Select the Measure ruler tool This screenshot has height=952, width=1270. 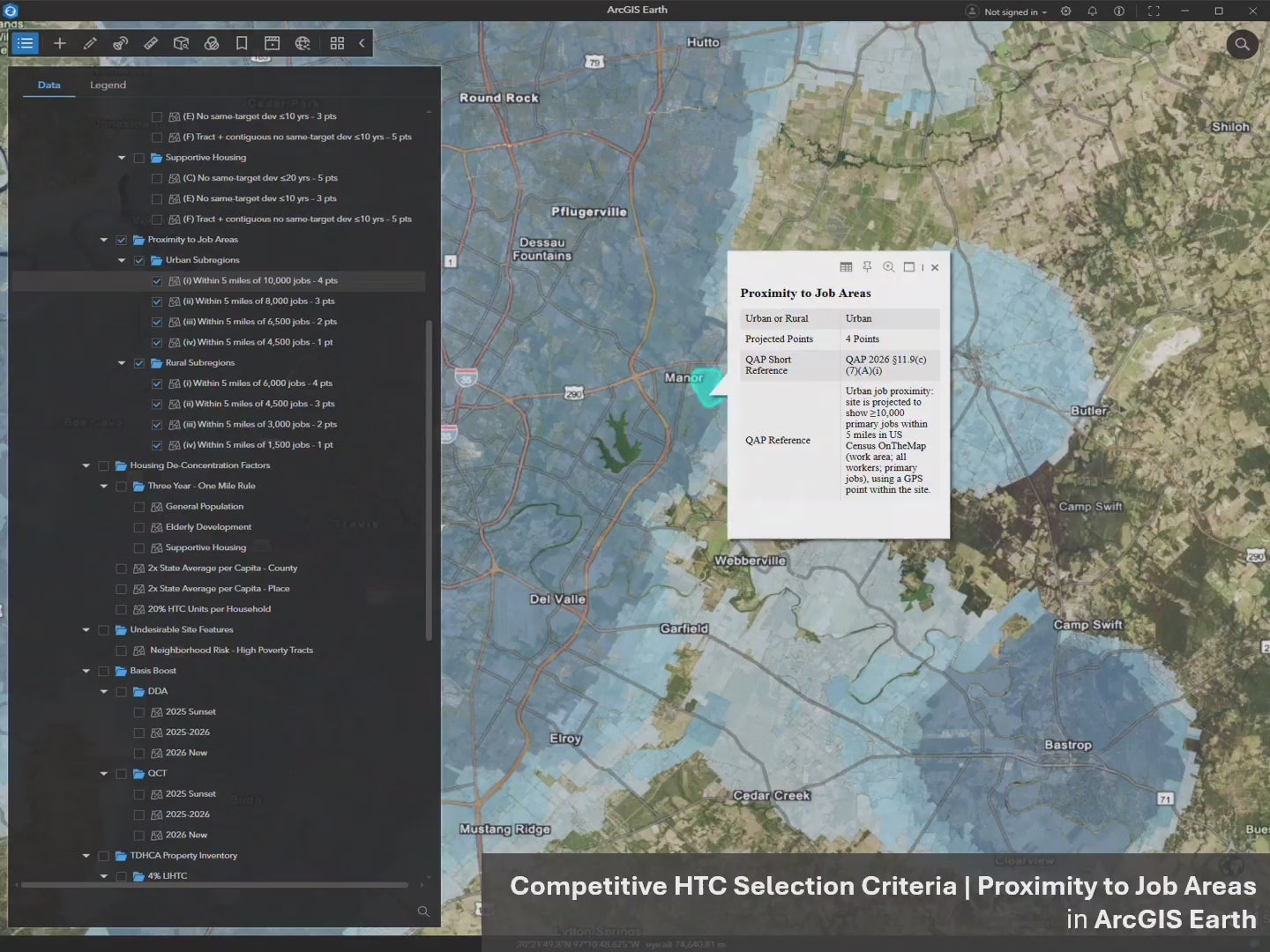coord(151,43)
